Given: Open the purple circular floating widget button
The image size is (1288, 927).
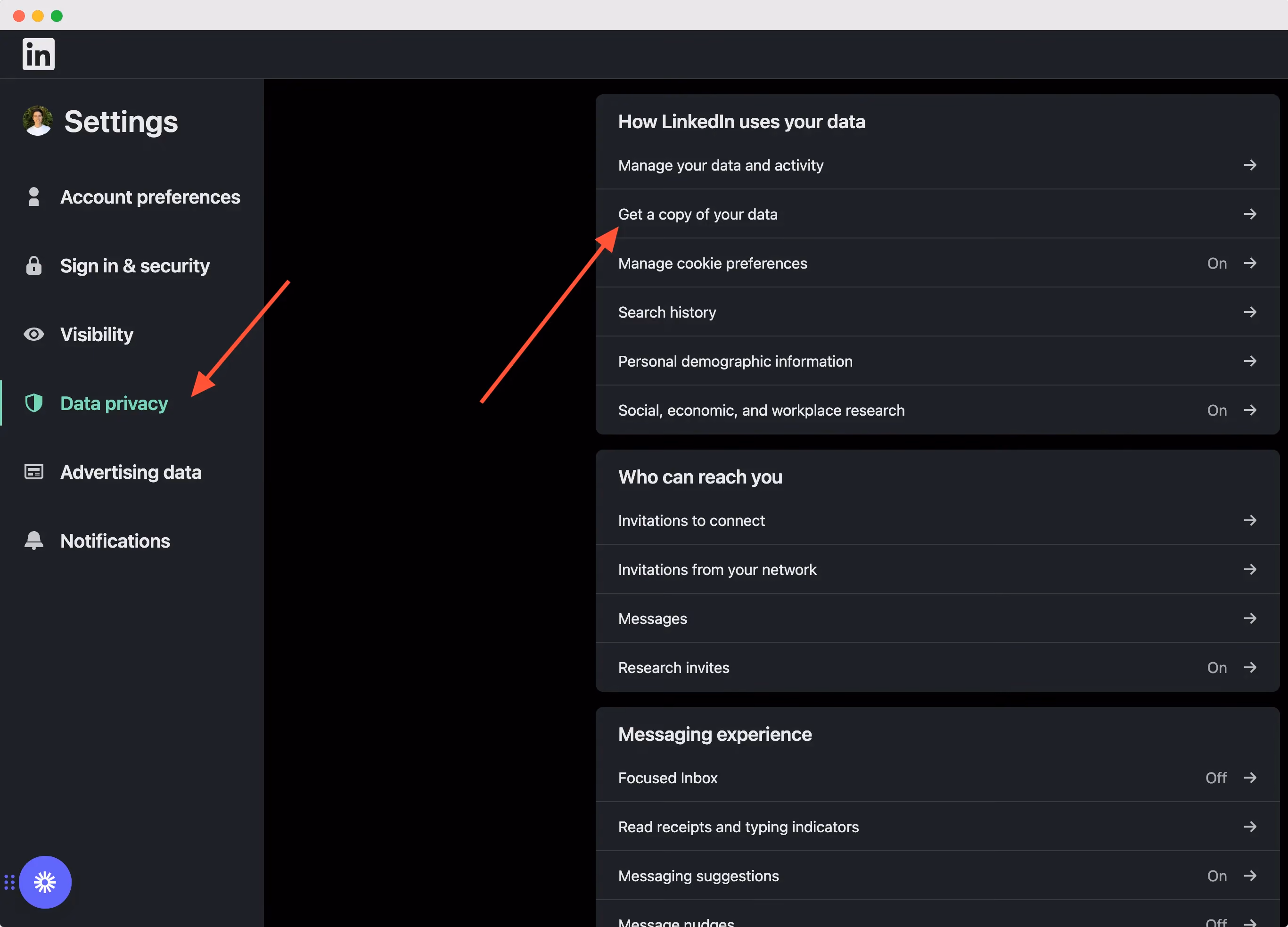Looking at the screenshot, I should coord(45,882).
